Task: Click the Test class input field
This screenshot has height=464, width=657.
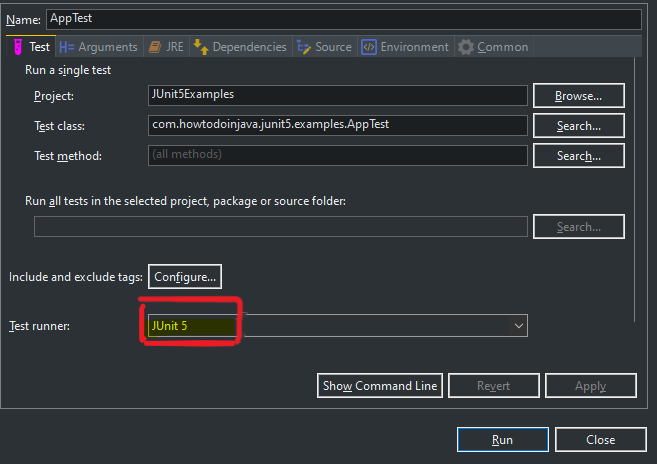Action: pyautogui.click(x=338, y=125)
